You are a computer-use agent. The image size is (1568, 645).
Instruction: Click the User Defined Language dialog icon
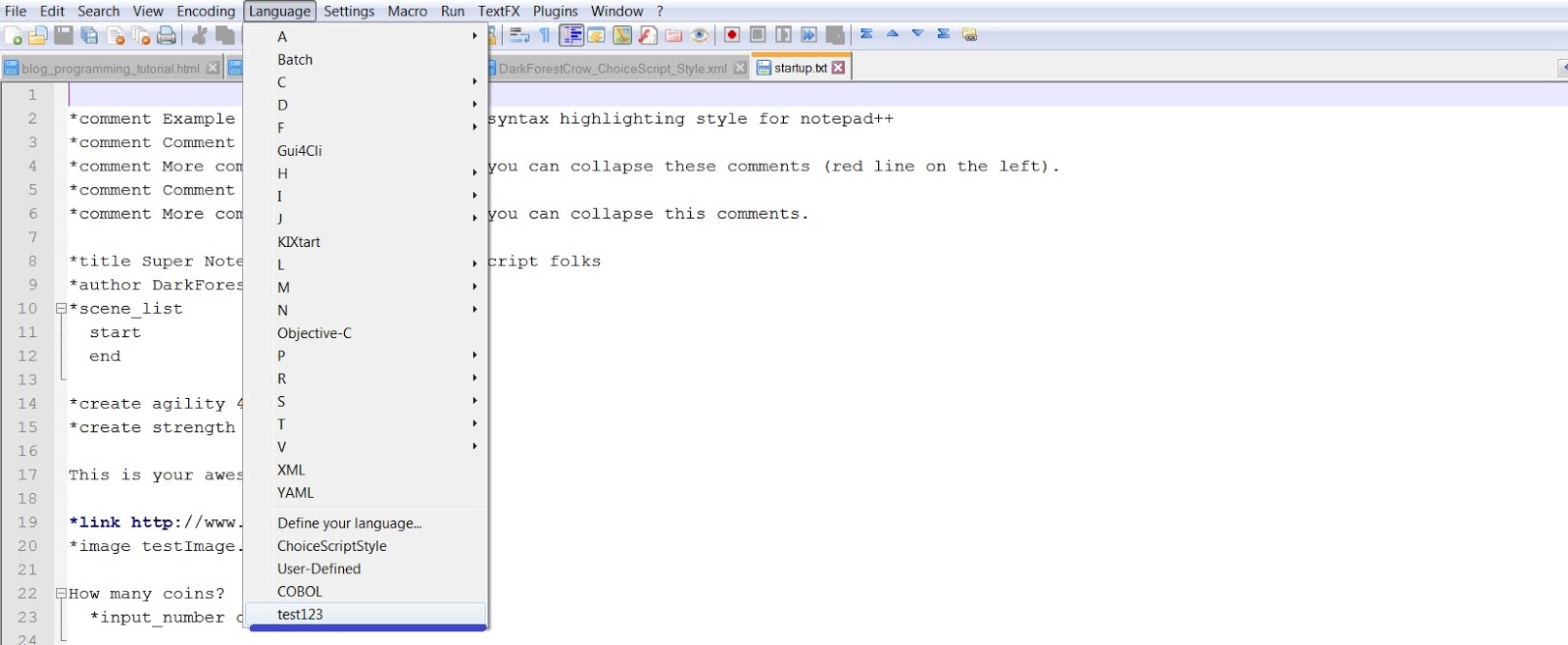[597, 35]
